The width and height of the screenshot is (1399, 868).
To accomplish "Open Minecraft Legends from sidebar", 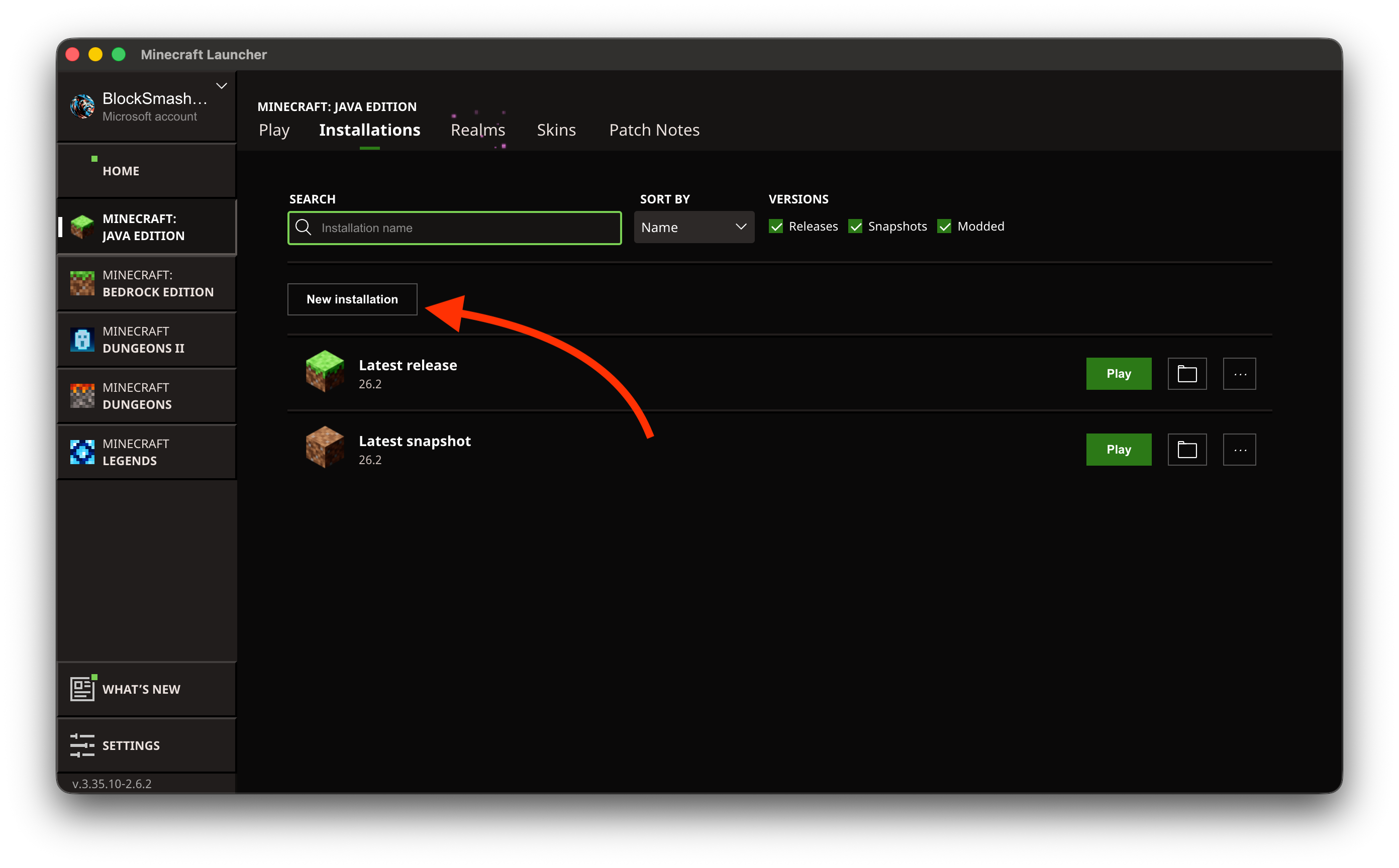I will click(x=147, y=452).
